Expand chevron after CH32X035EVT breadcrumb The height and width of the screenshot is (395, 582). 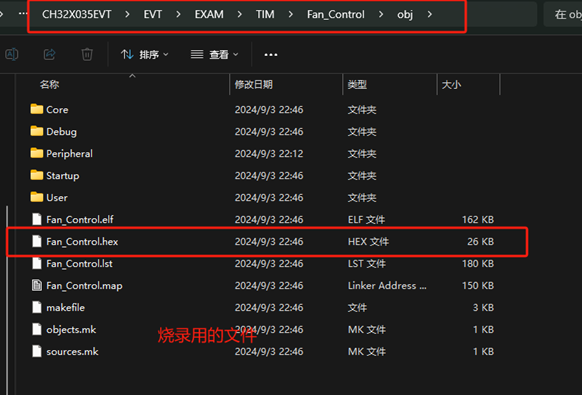pyautogui.click(x=127, y=14)
